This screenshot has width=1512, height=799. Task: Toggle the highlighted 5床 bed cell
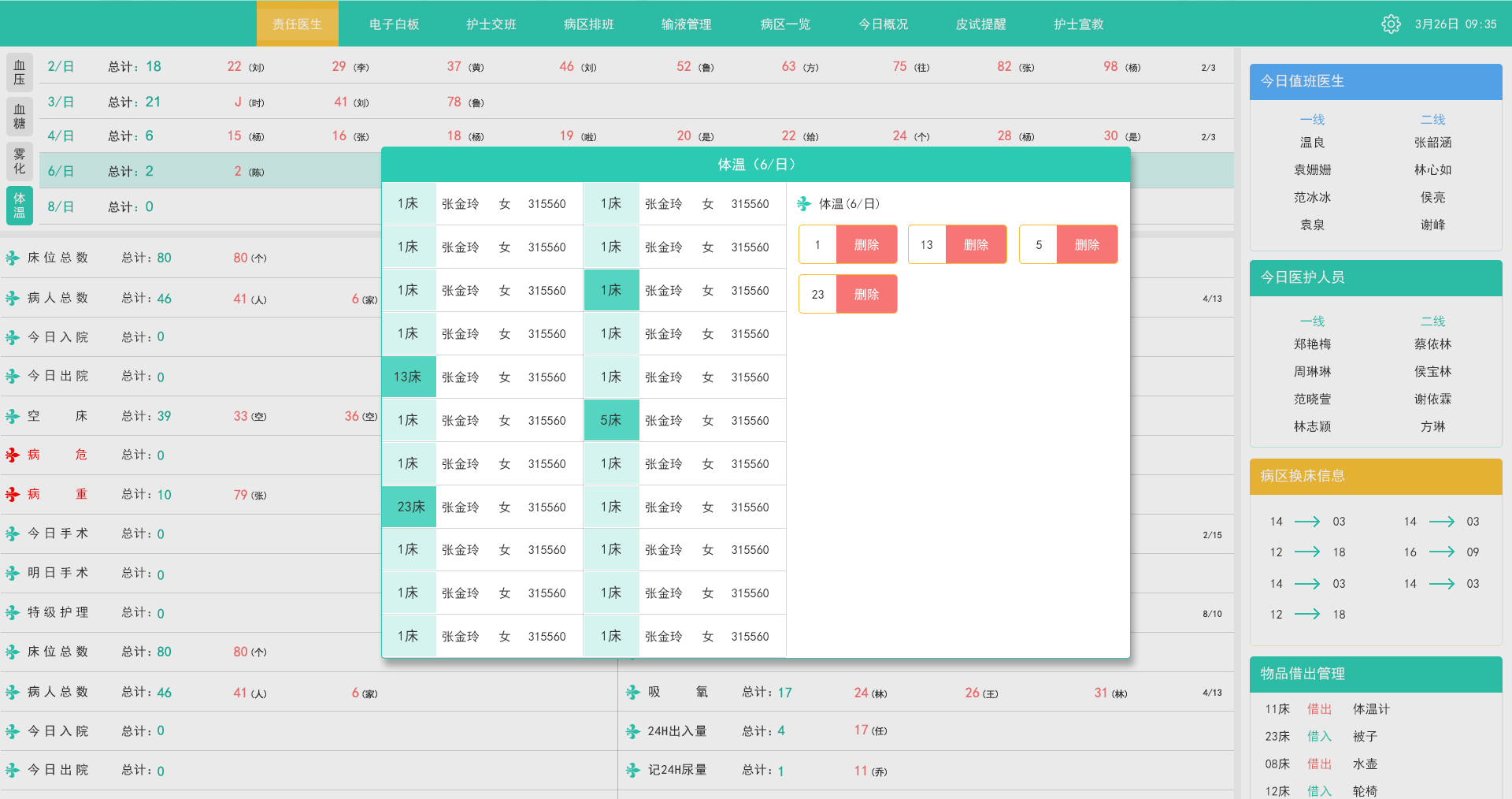click(x=611, y=421)
